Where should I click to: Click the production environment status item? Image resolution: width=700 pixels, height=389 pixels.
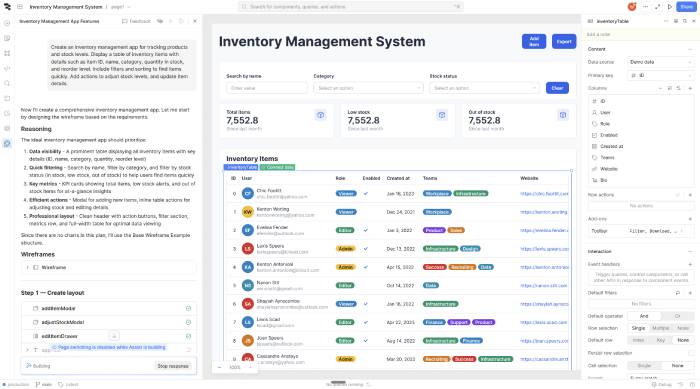point(16,384)
